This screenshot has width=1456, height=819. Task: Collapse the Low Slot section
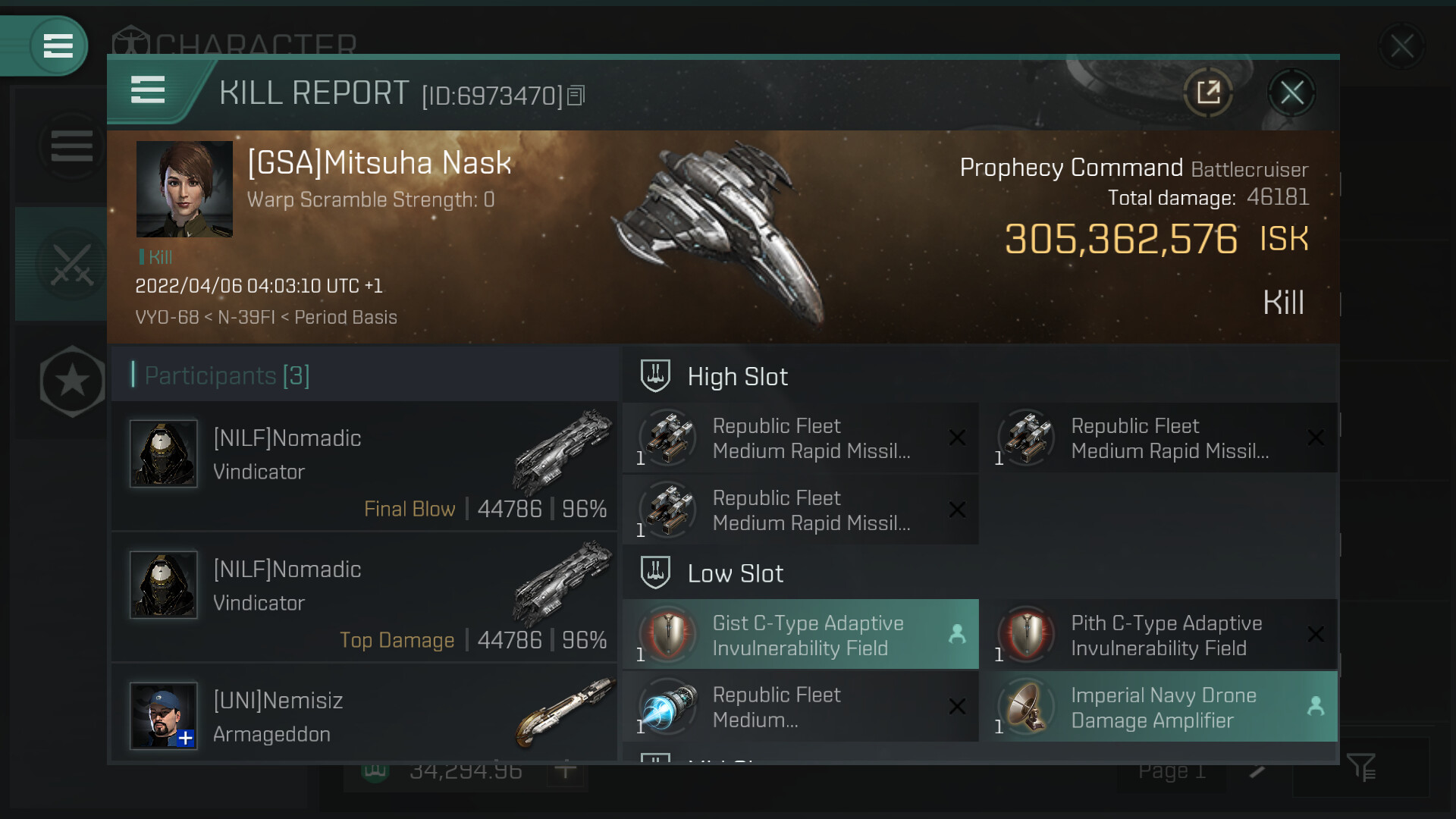coord(735,573)
